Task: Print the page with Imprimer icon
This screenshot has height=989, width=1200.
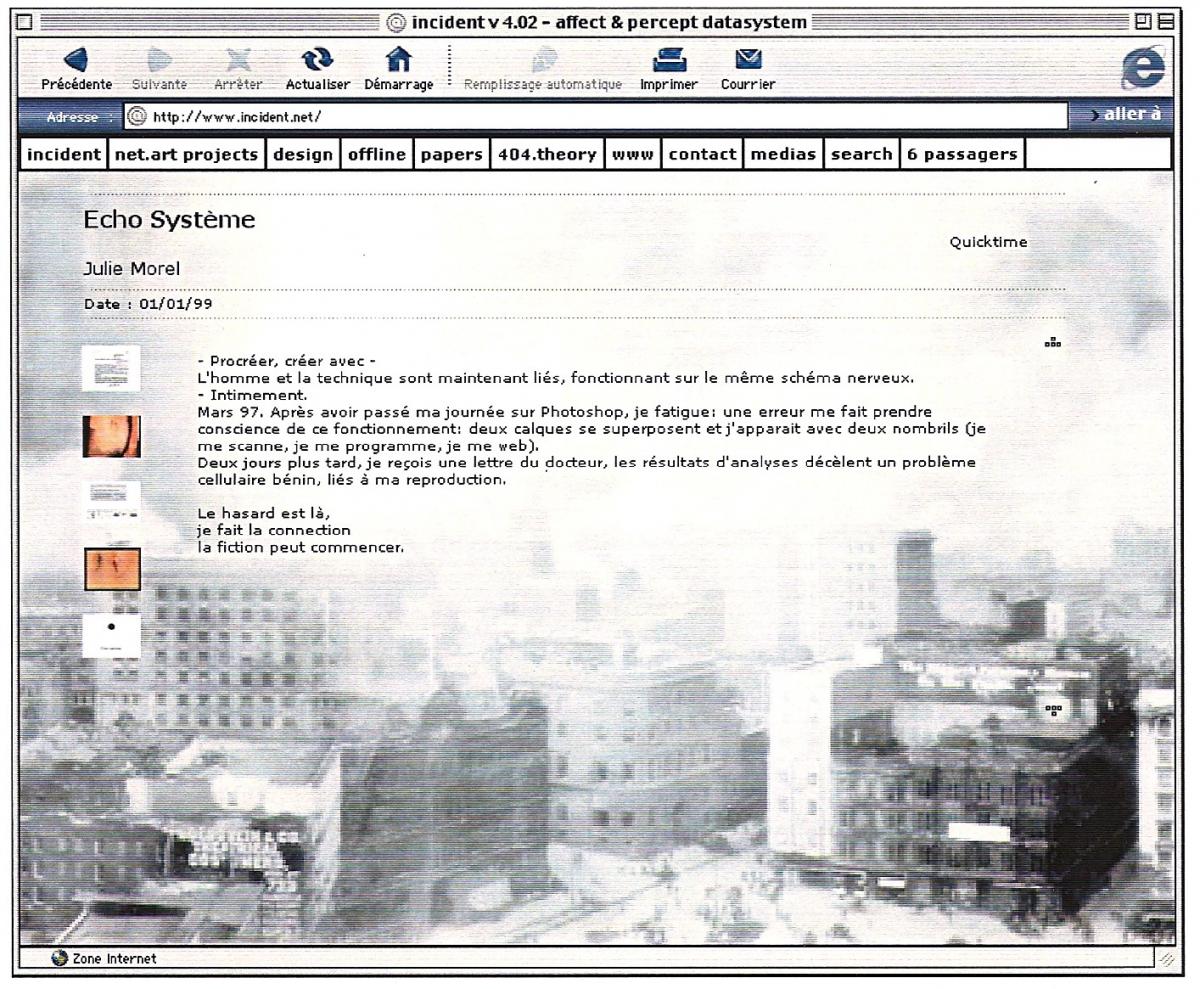Action: pos(668,63)
